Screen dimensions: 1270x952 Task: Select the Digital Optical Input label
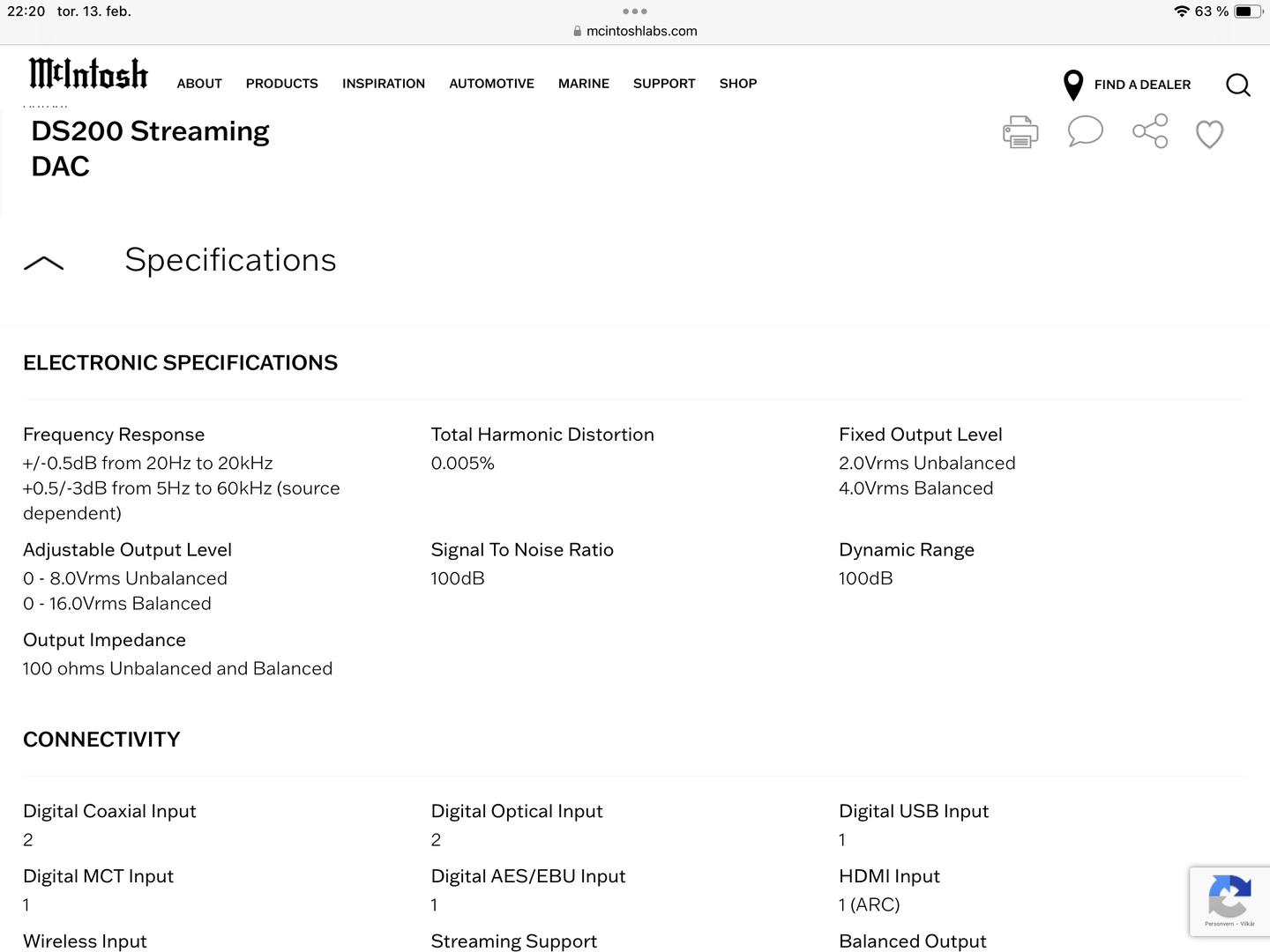point(517,811)
